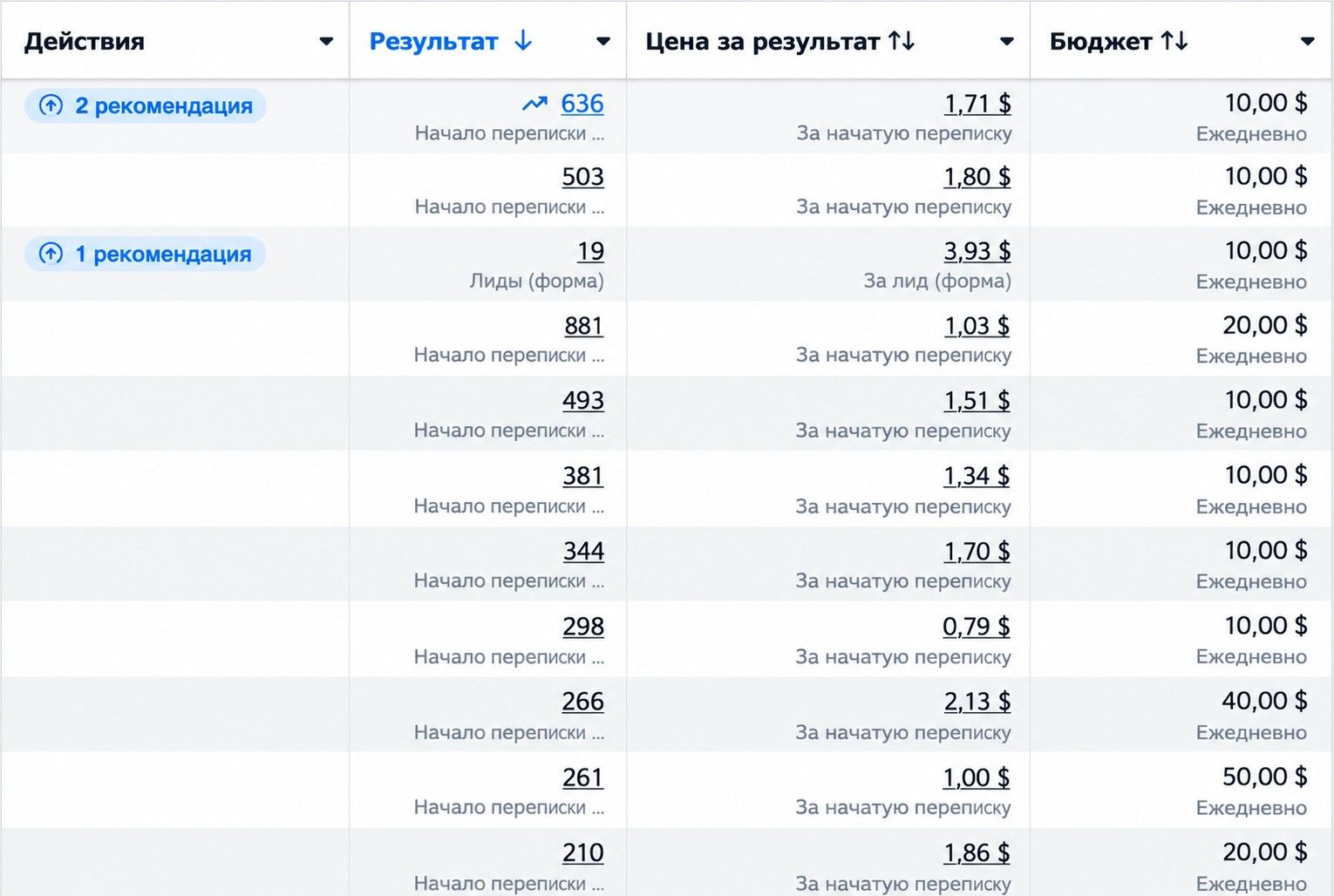Open the 2 рекомендация badge

pos(146,105)
